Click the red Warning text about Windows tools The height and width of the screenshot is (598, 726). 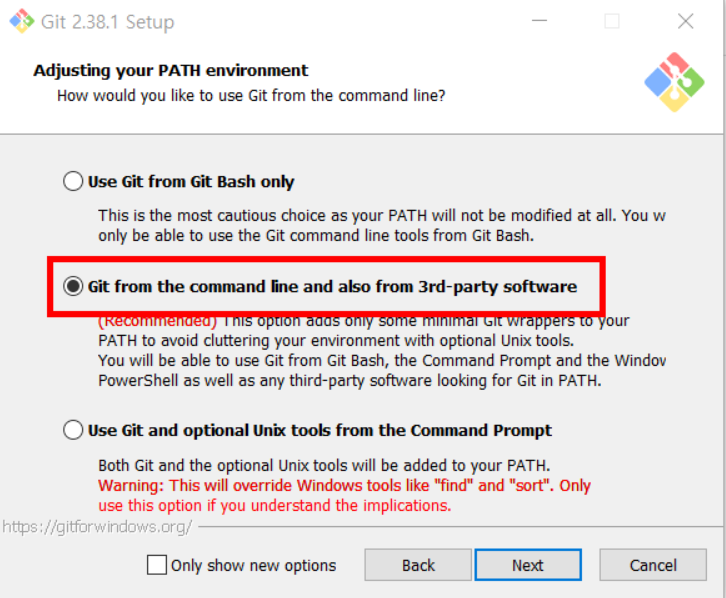(344, 496)
